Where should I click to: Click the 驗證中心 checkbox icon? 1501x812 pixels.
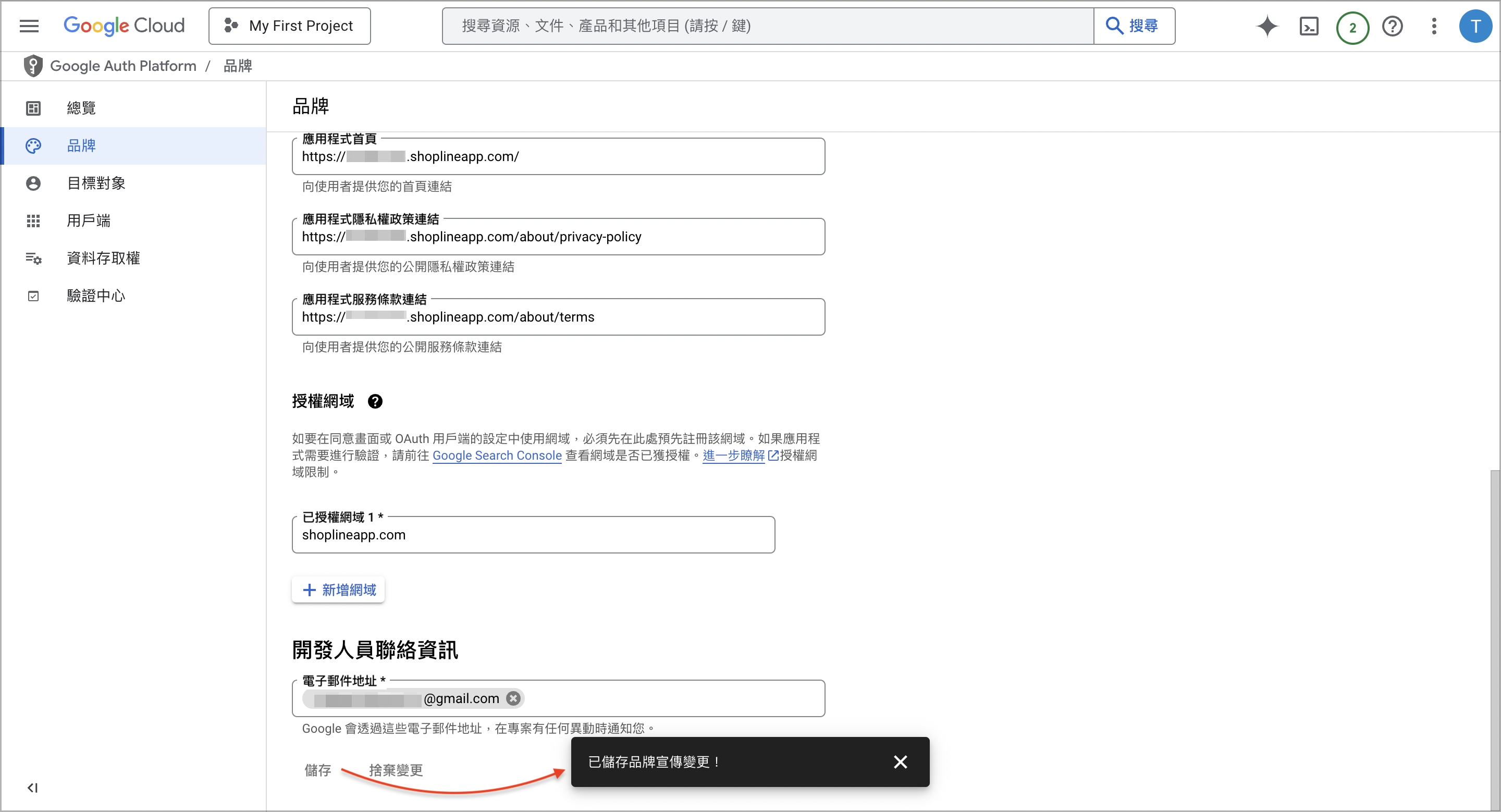[33, 296]
